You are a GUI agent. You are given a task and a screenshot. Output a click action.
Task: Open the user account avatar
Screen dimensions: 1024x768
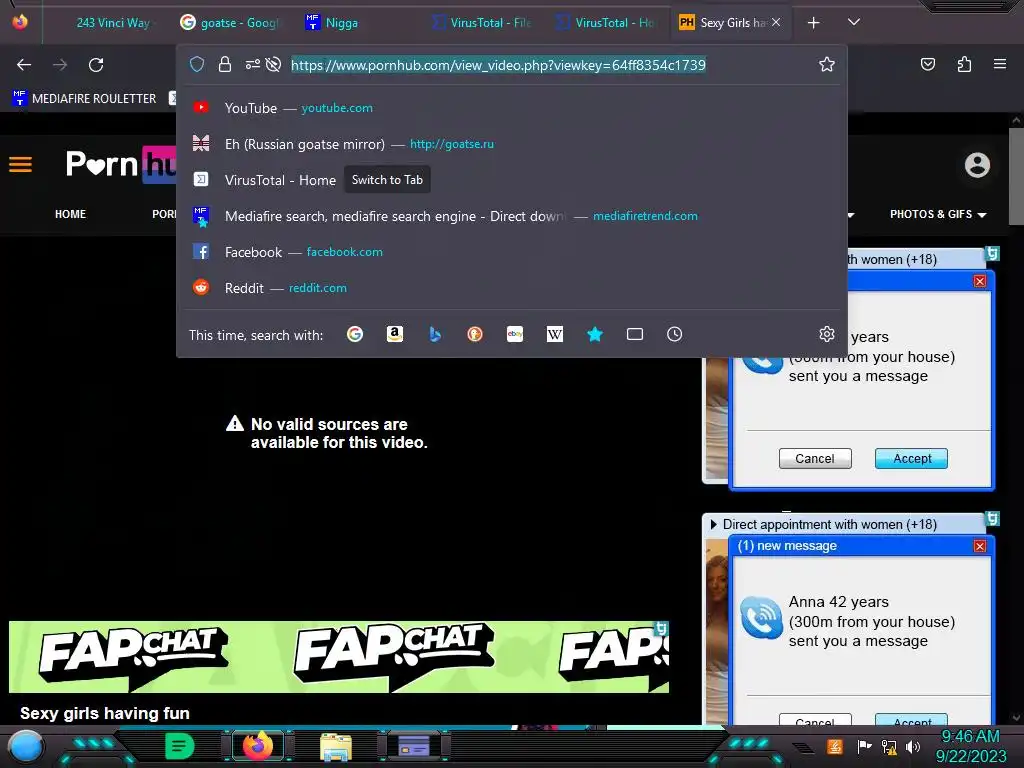pos(978,165)
